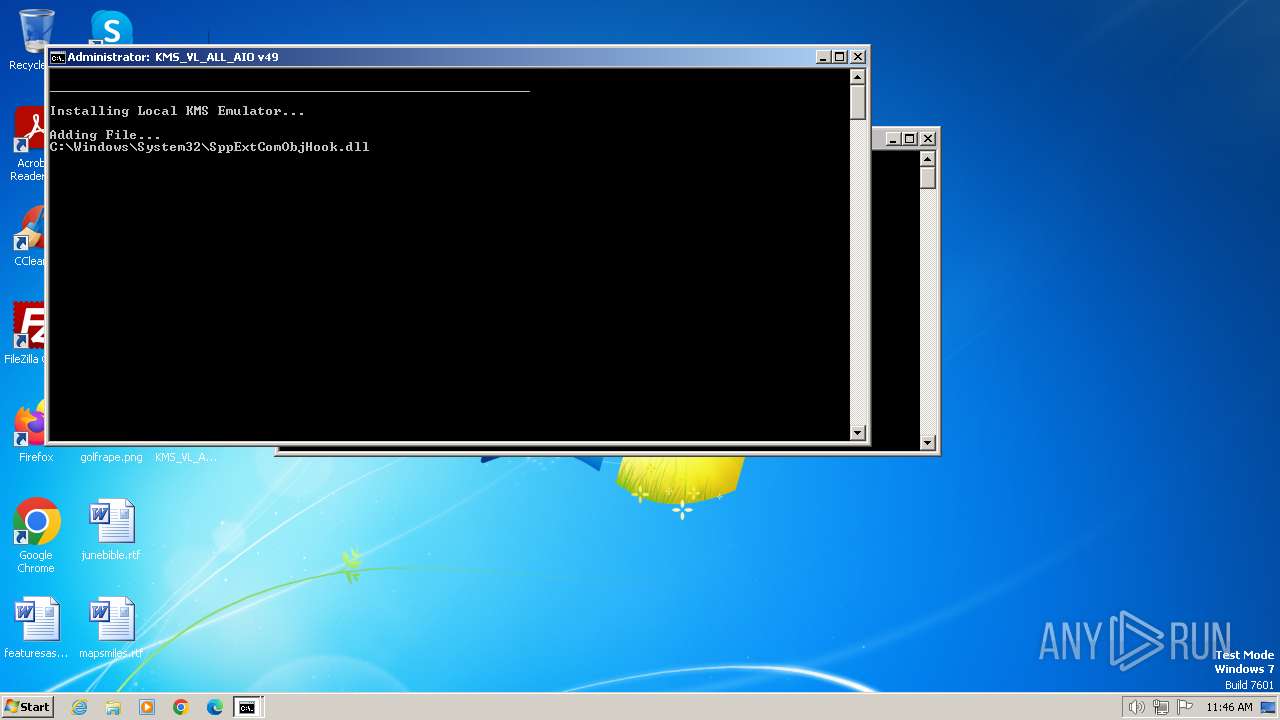Click the SppExtComObjHook.dll path line
1280x720 pixels.
point(209,147)
